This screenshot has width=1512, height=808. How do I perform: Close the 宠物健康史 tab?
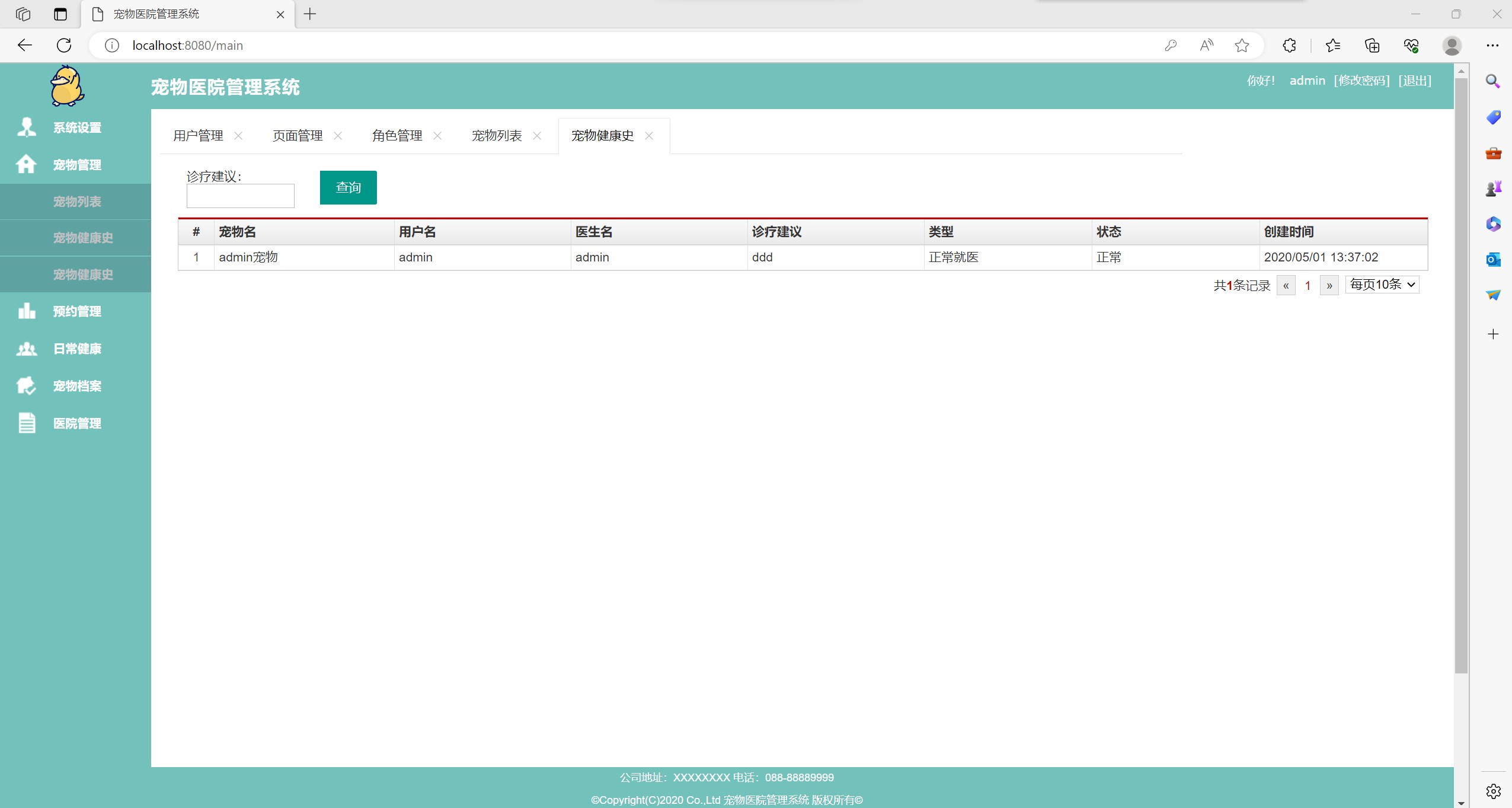649,136
